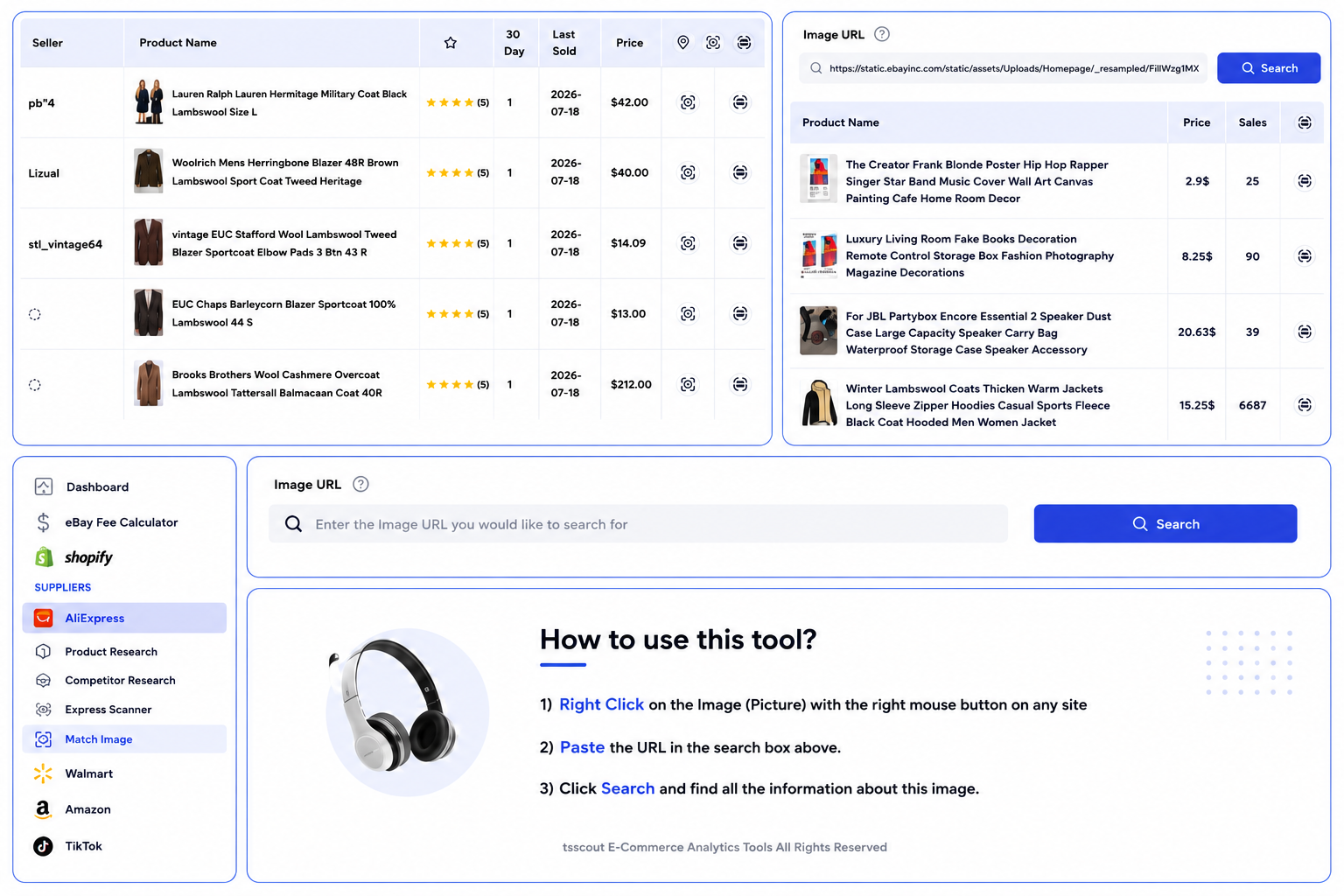This screenshot has height=896, width=1344.
Task: Scan image for Woolrich Herringbone Blazer row
Action: (689, 172)
